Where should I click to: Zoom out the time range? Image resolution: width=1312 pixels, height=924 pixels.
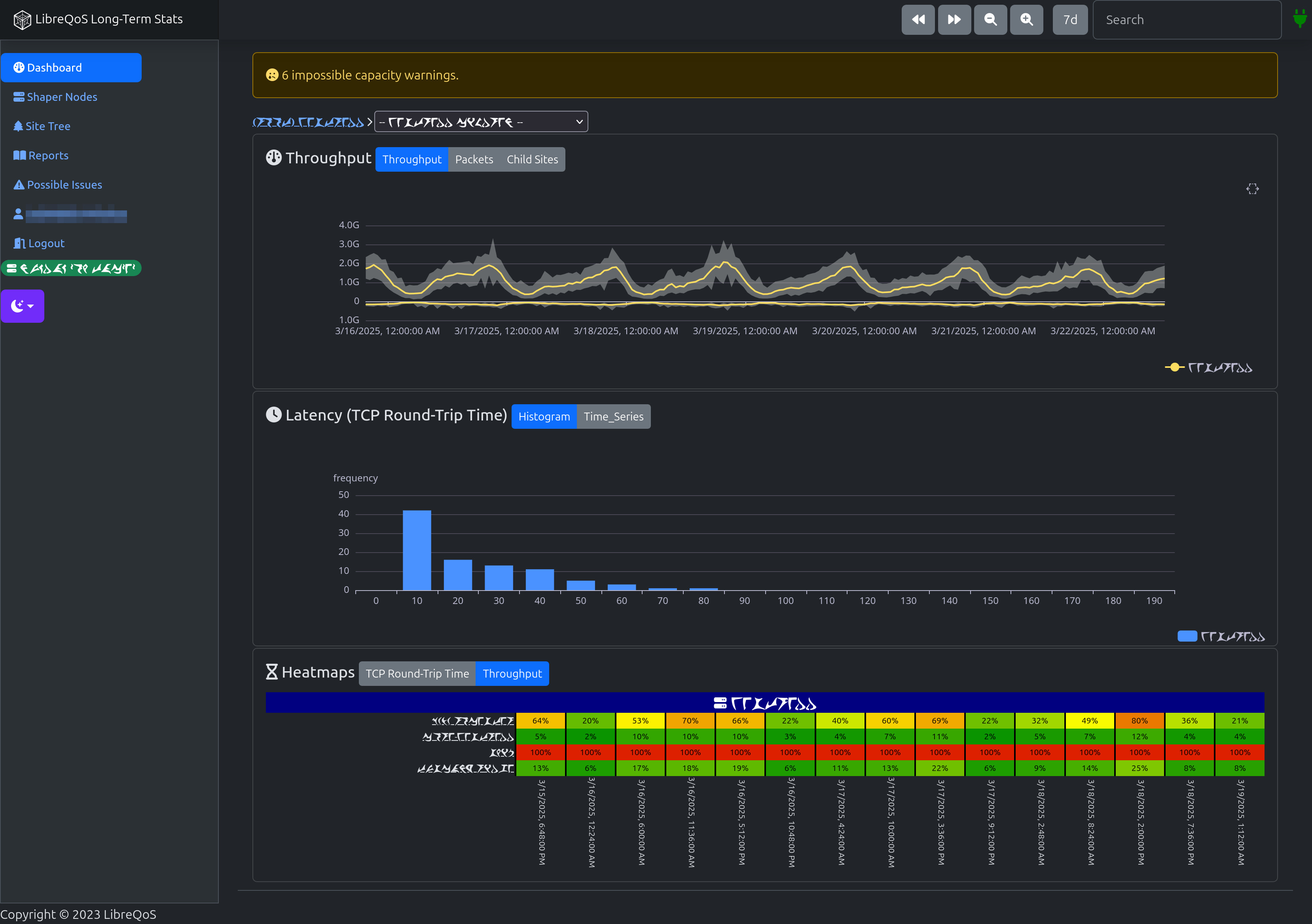point(990,20)
